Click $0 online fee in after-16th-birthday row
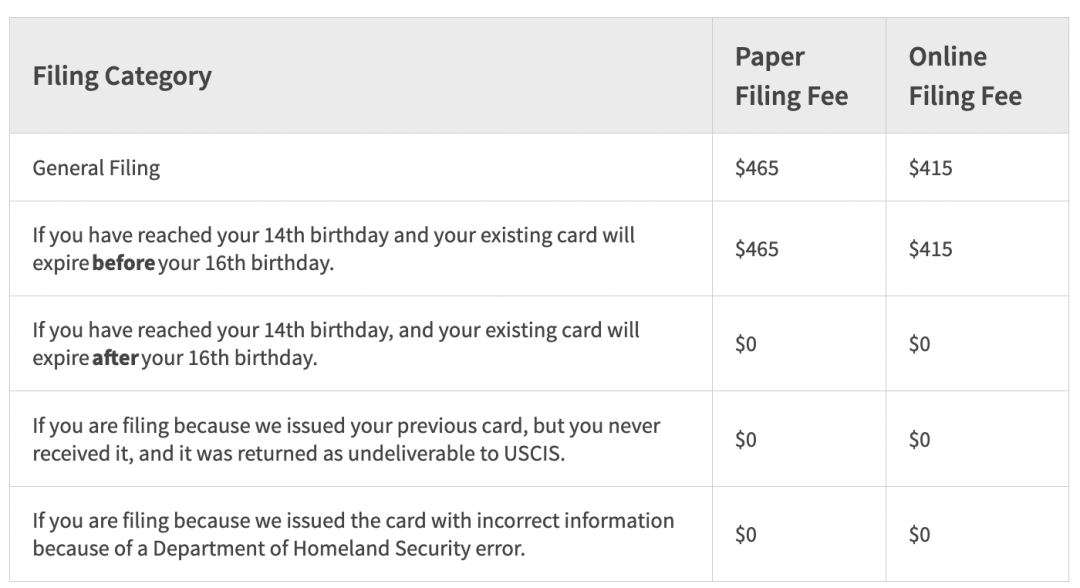Image resolution: width=1080 pixels, height=588 pixels. [920, 344]
